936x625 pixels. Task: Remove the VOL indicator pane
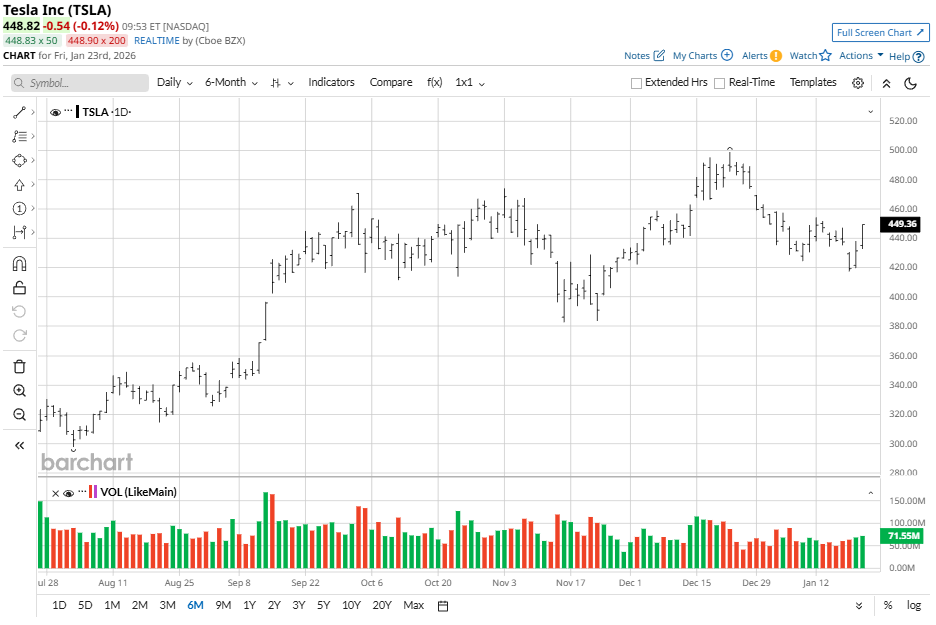(55, 493)
